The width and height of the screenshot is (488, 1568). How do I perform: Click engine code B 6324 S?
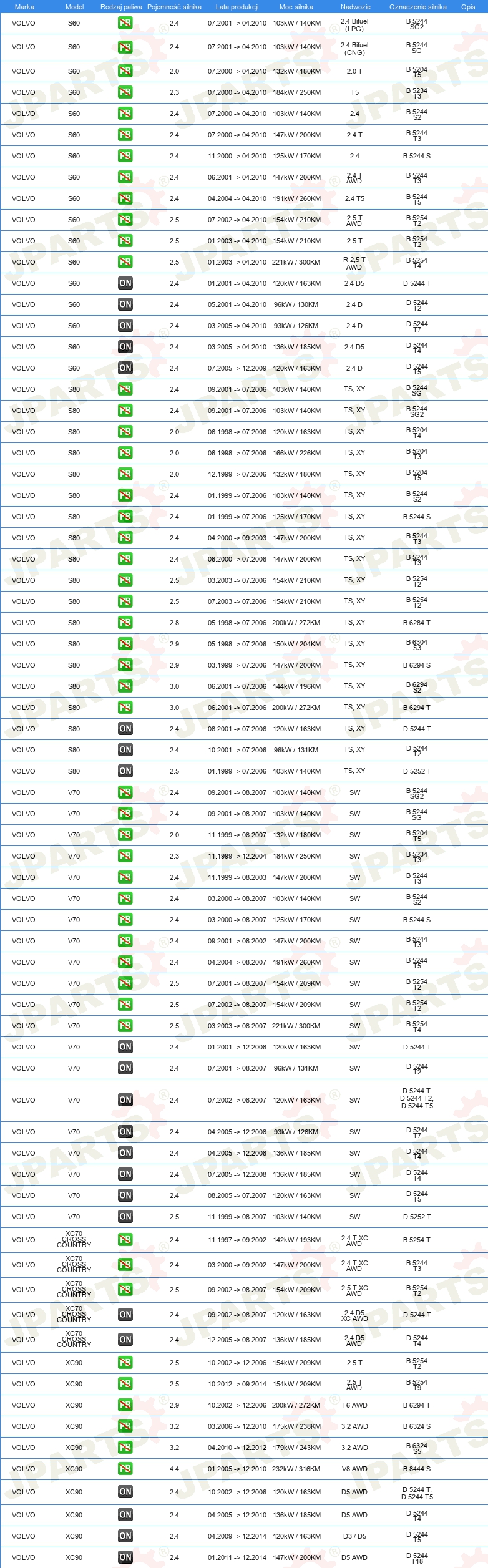tap(417, 1426)
